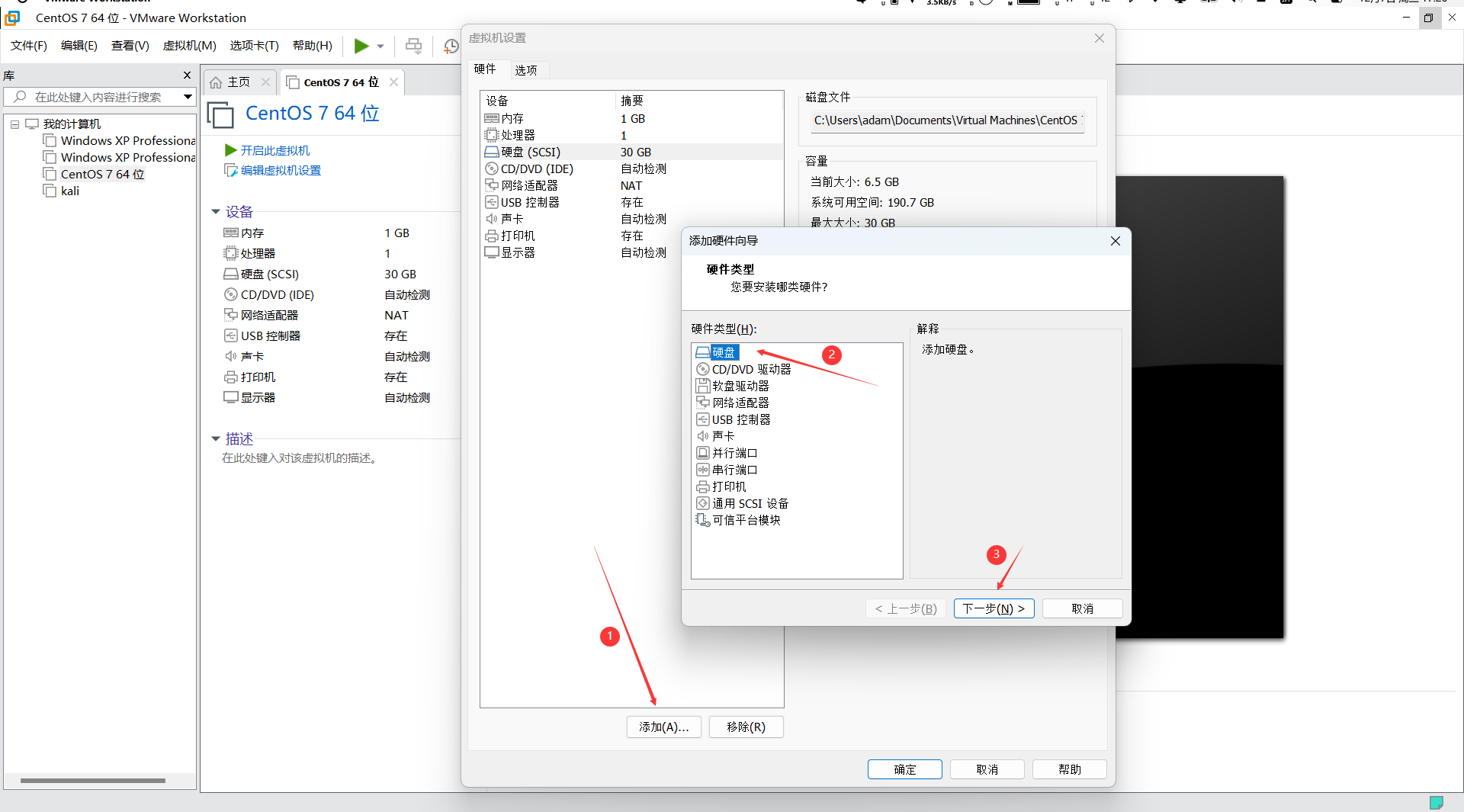Select 并行端口 hardware type
Viewport: 1464px width, 812px height.
tap(727, 453)
